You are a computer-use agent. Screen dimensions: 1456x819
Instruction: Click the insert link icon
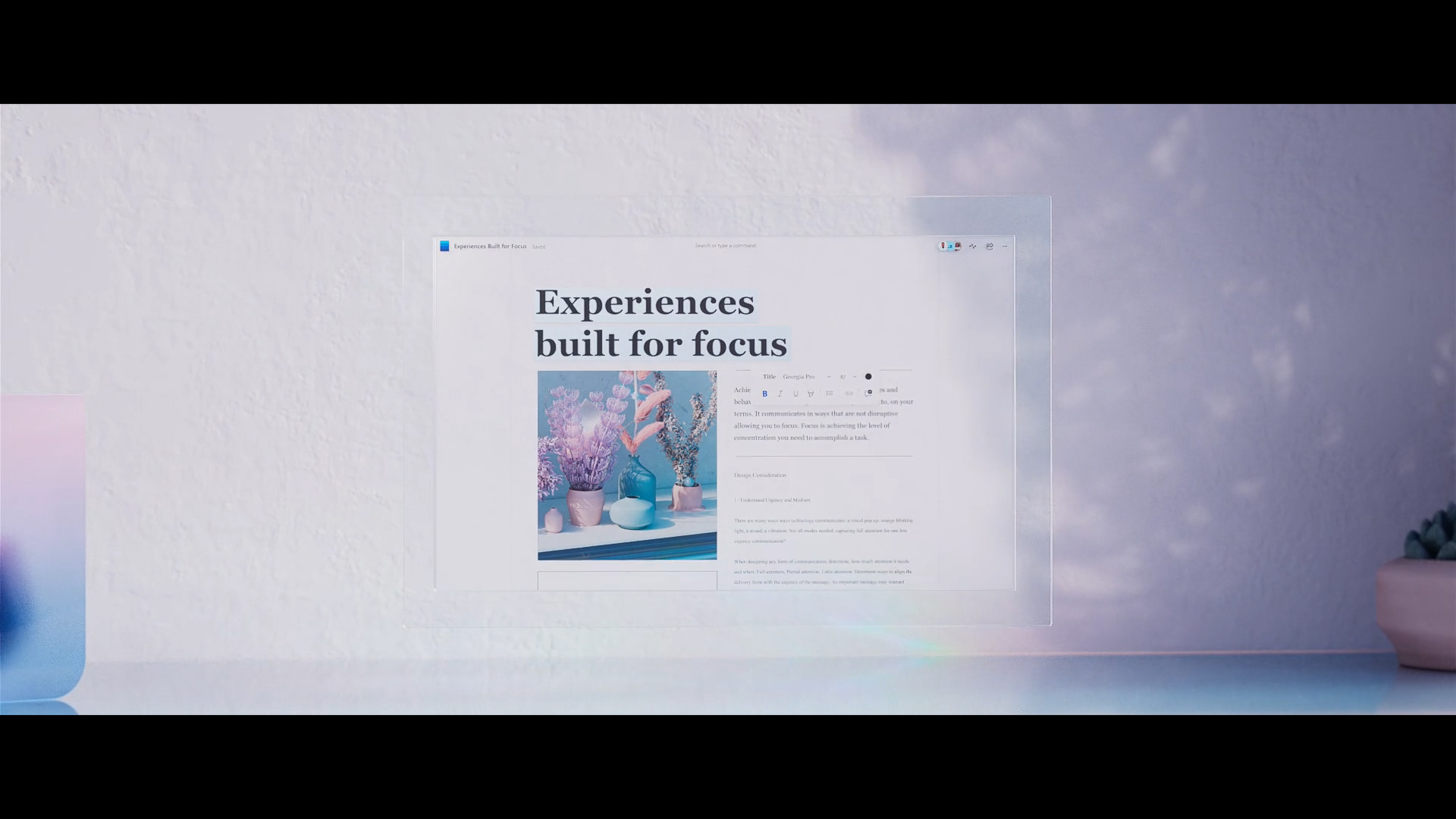point(849,394)
